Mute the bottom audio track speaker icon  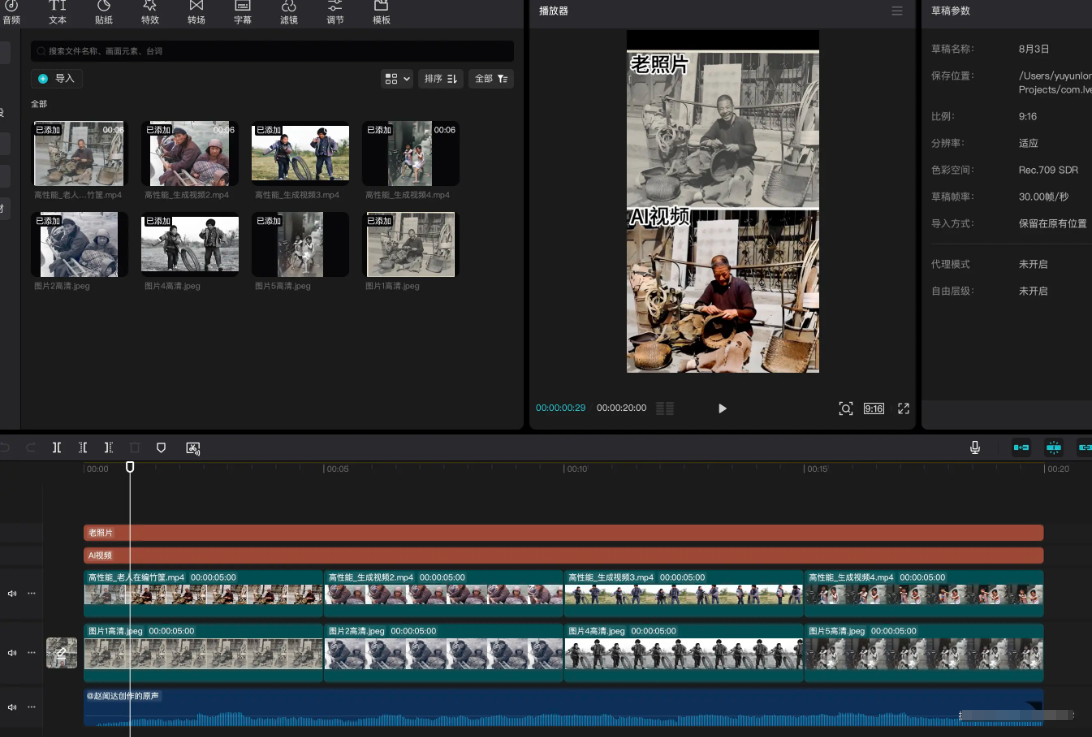(13, 707)
